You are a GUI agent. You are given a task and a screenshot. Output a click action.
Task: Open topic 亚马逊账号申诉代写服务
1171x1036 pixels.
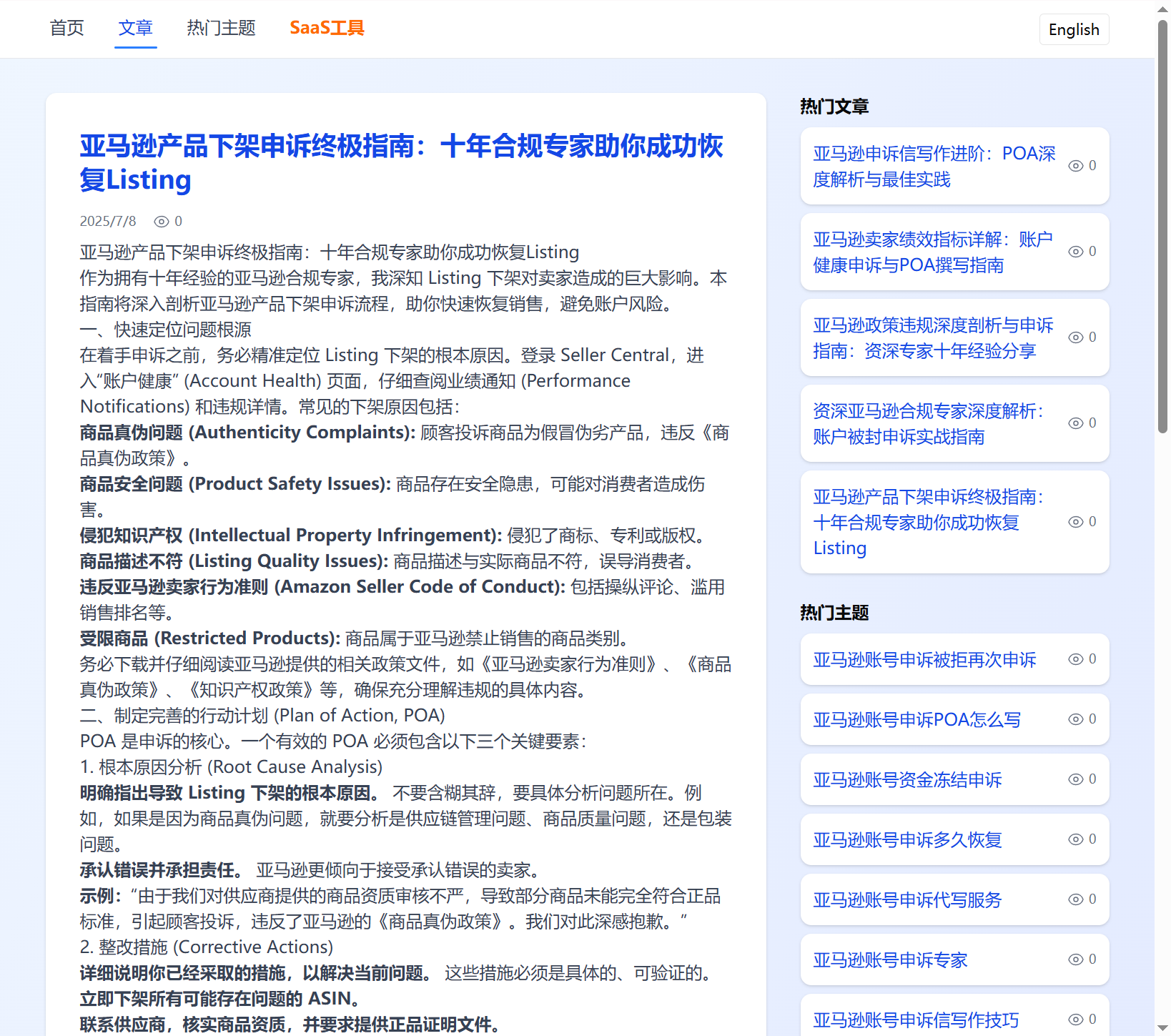pos(908,900)
